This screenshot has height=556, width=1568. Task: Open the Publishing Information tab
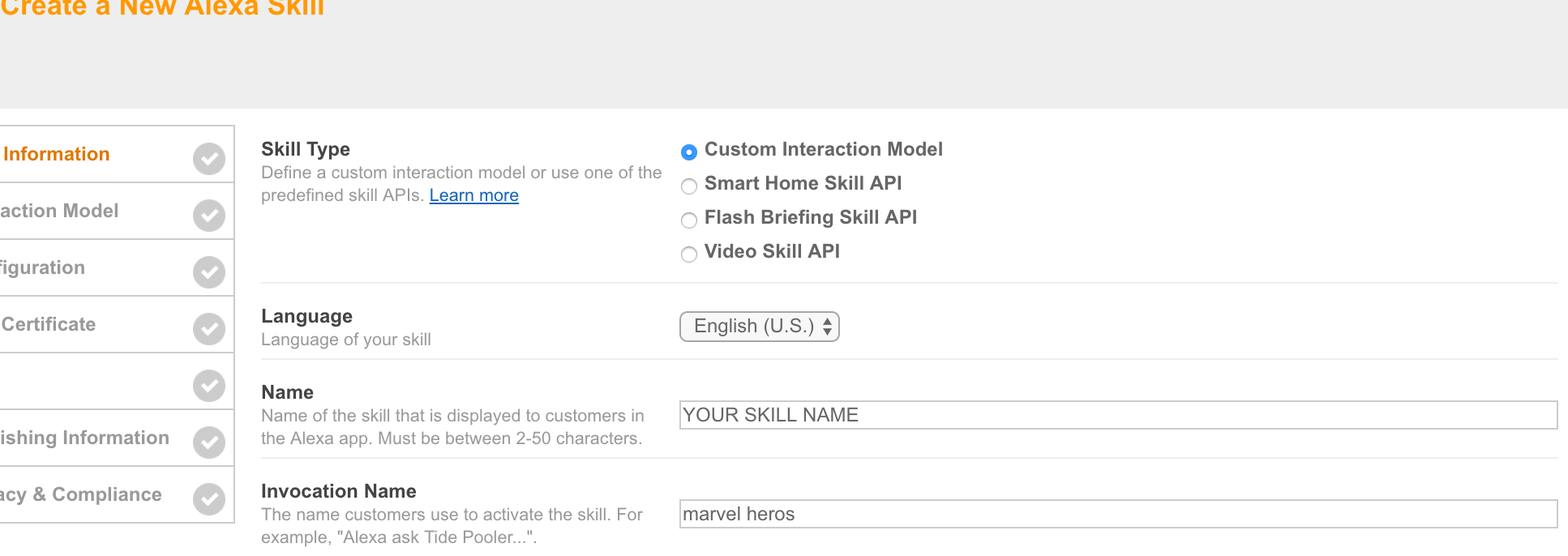[x=85, y=438]
